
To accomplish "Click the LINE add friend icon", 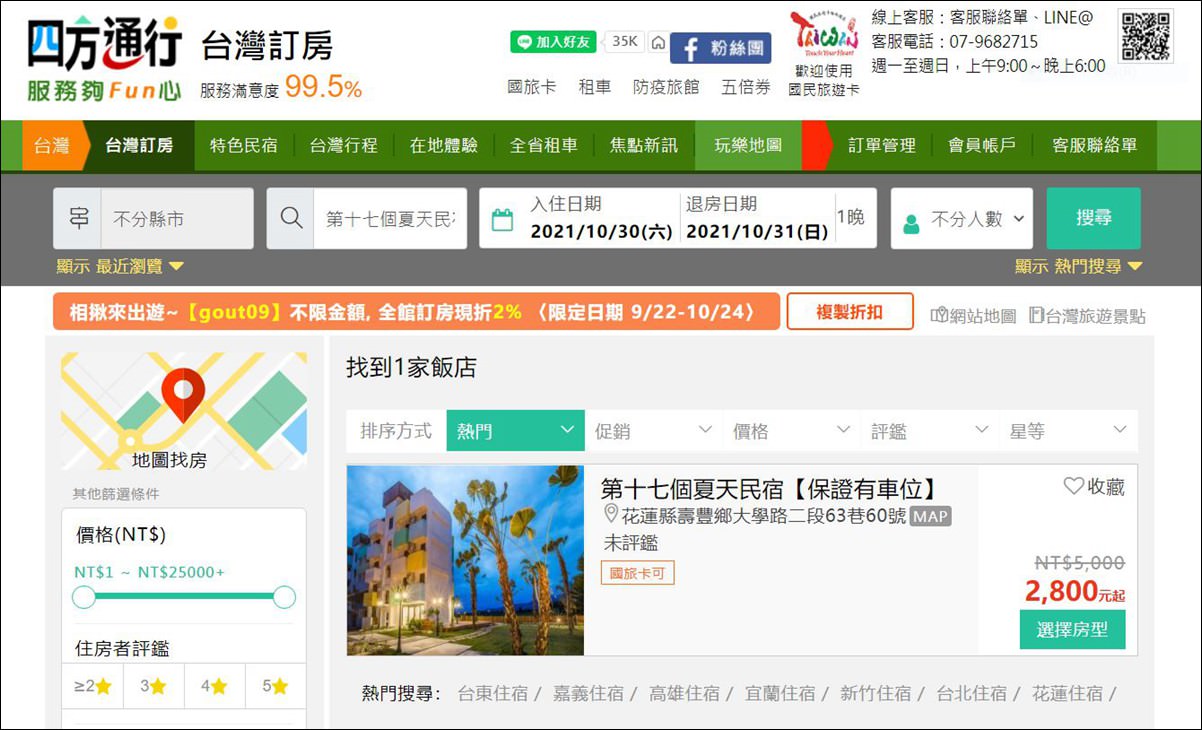I will 553,42.
